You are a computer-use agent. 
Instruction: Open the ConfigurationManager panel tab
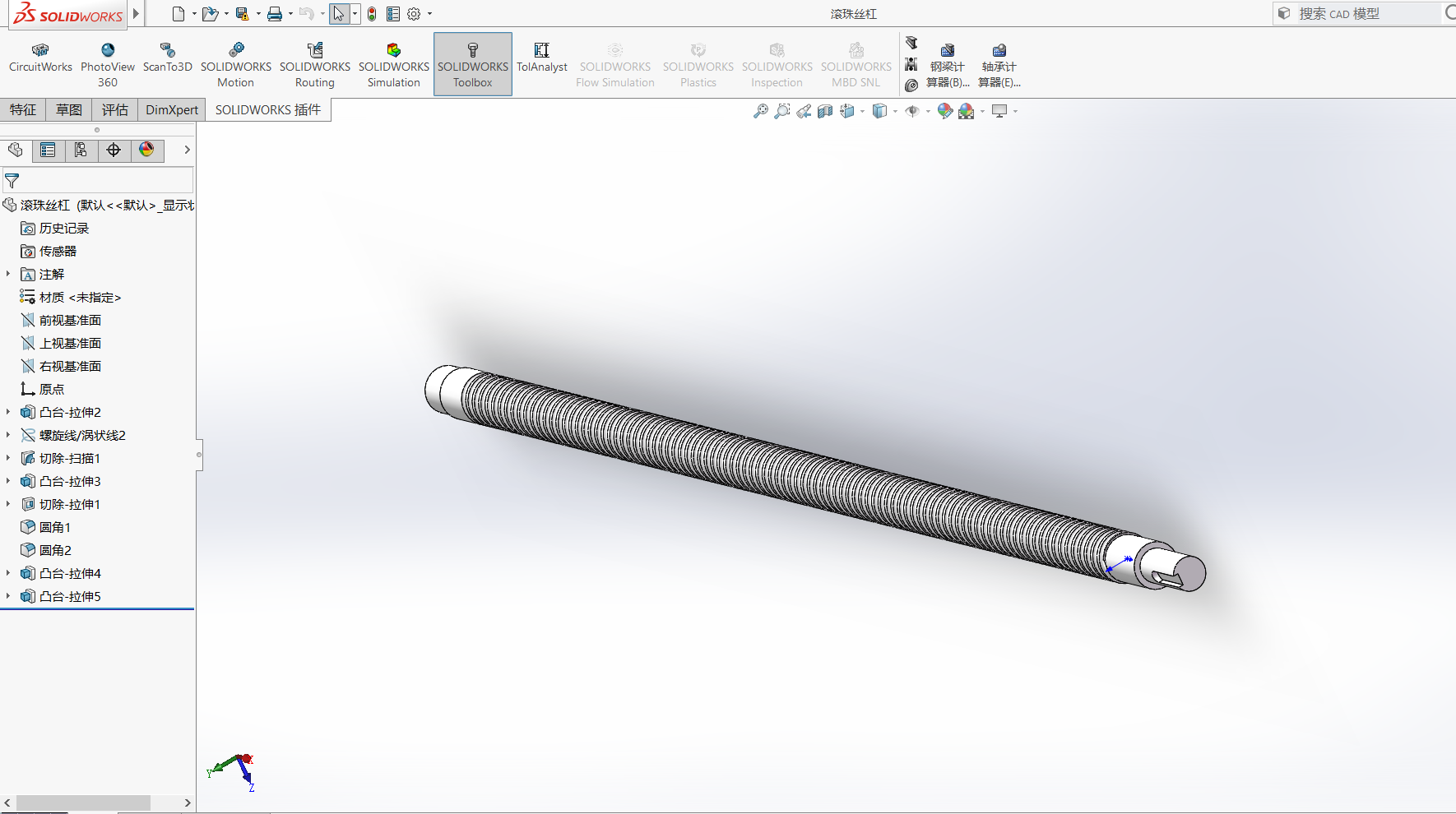pos(81,150)
